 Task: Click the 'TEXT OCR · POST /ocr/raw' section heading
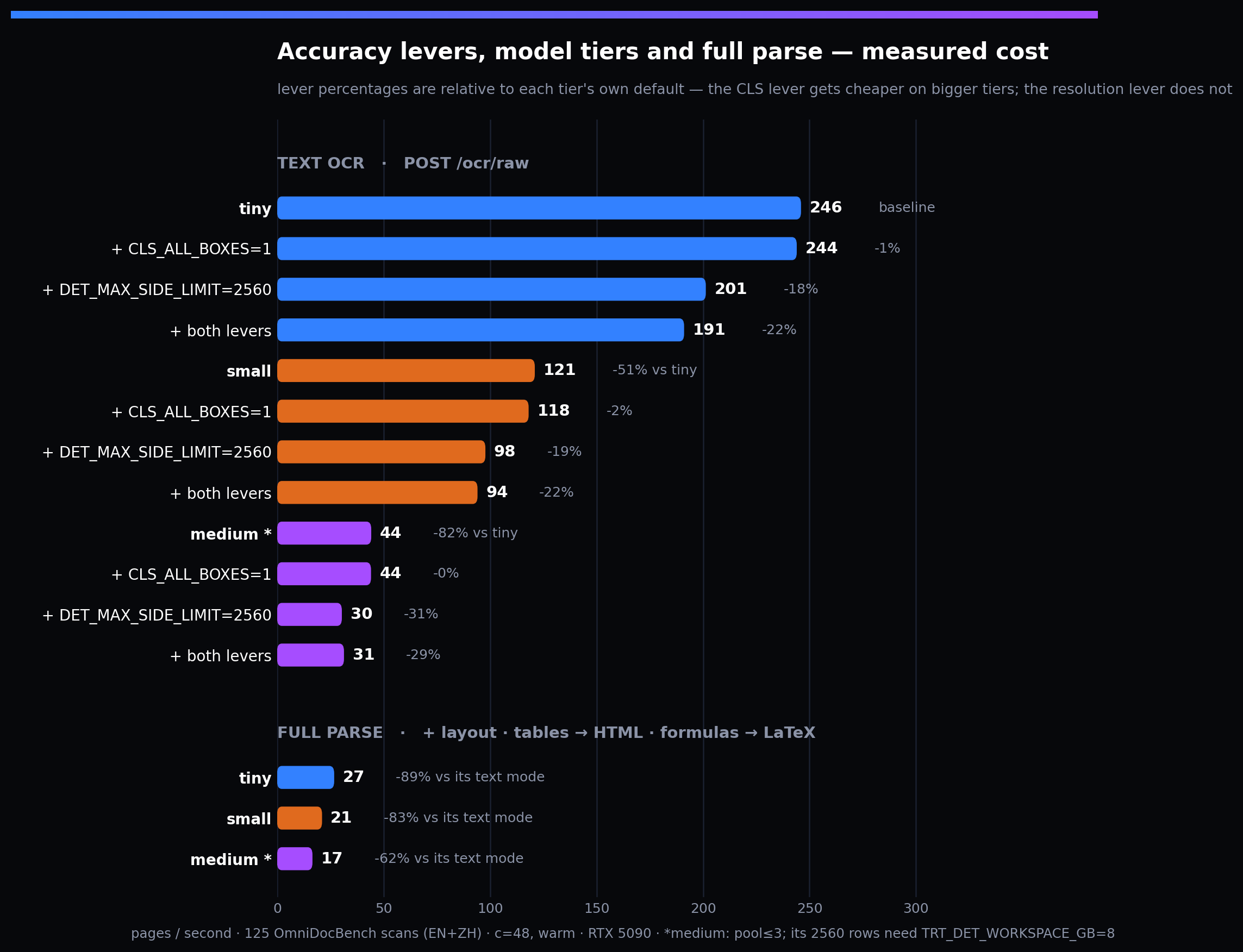pyautogui.click(x=403, y=164)
